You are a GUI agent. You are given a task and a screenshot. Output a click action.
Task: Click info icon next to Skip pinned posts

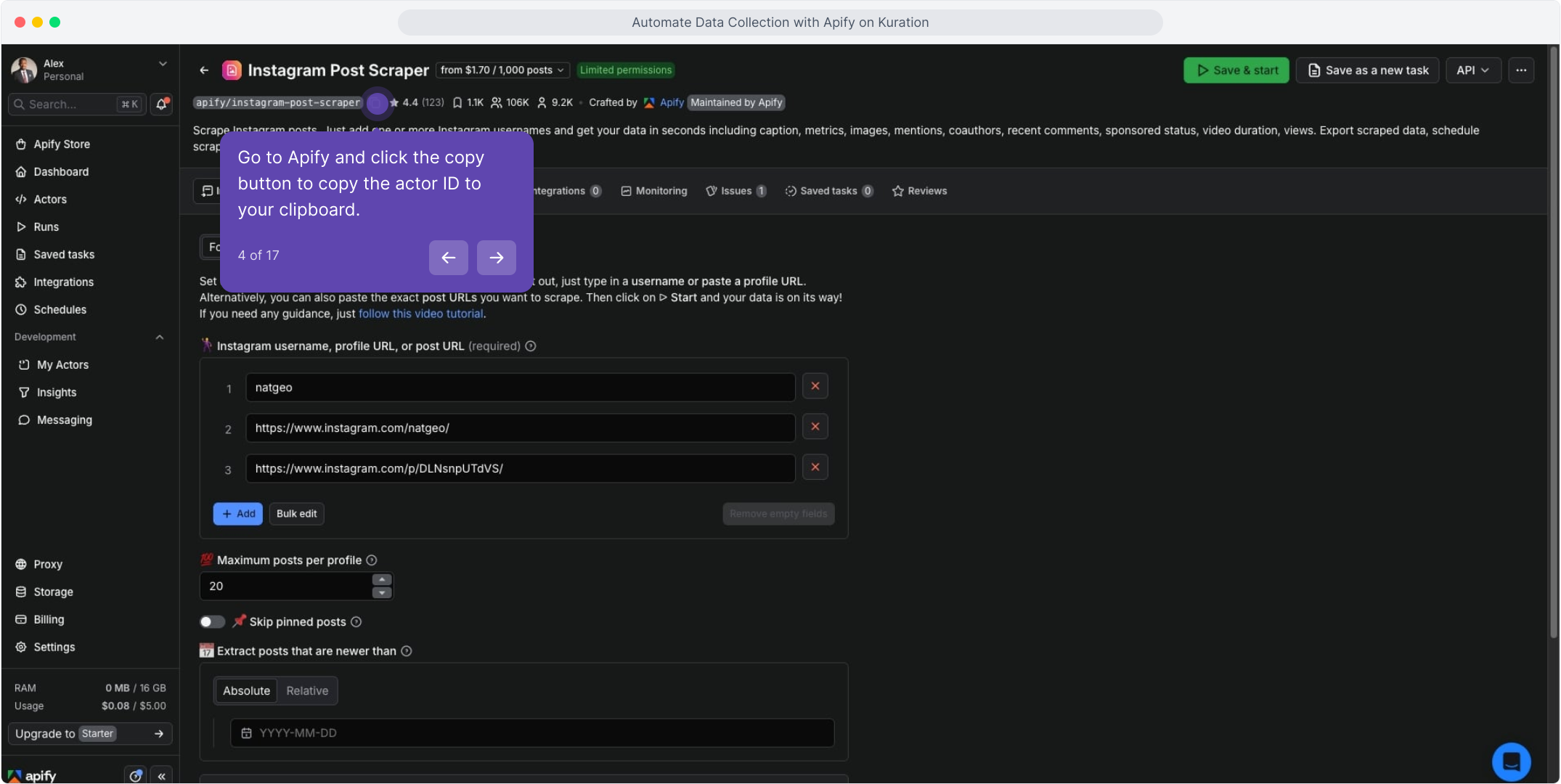(356, 621)
